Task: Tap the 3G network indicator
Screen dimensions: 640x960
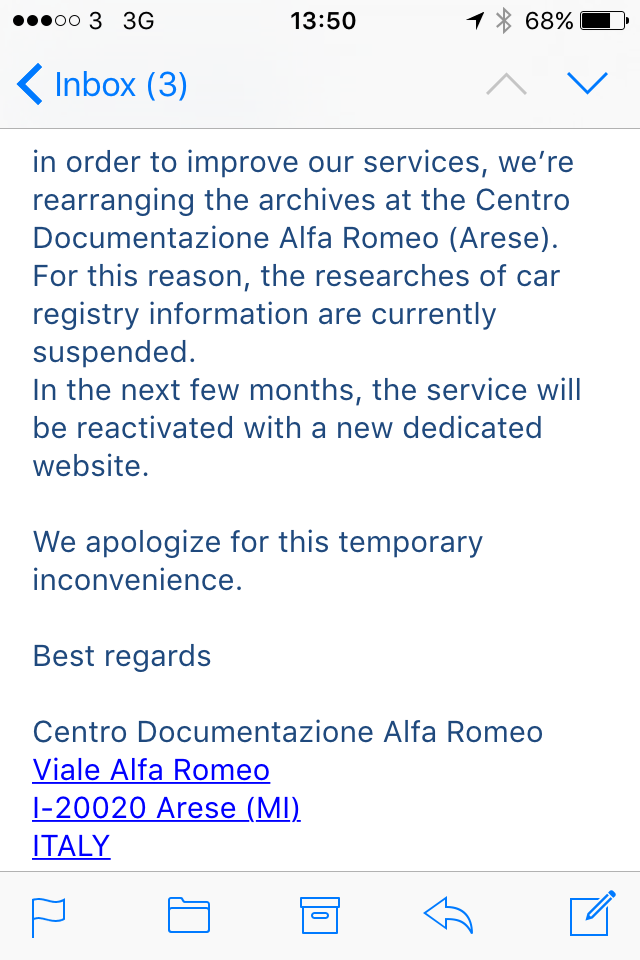Action: click(x=137, y=20)
